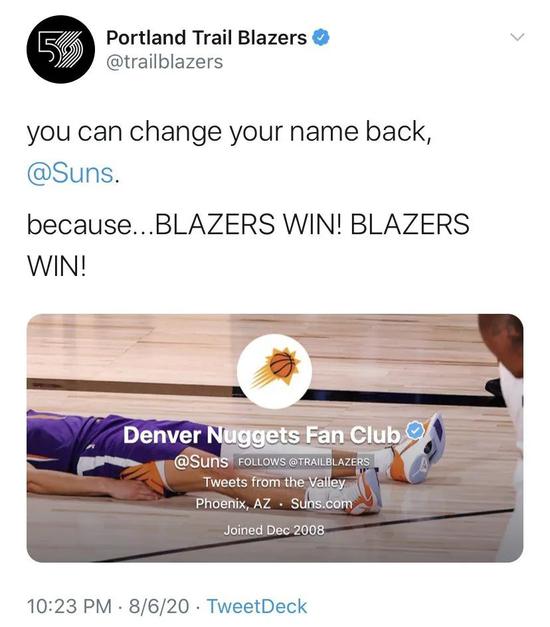Click the Joined Dec 2008 text
Image resolution: width=550 pixels, height=627 pixels.
pyautogui.click(x=274, y=530)
